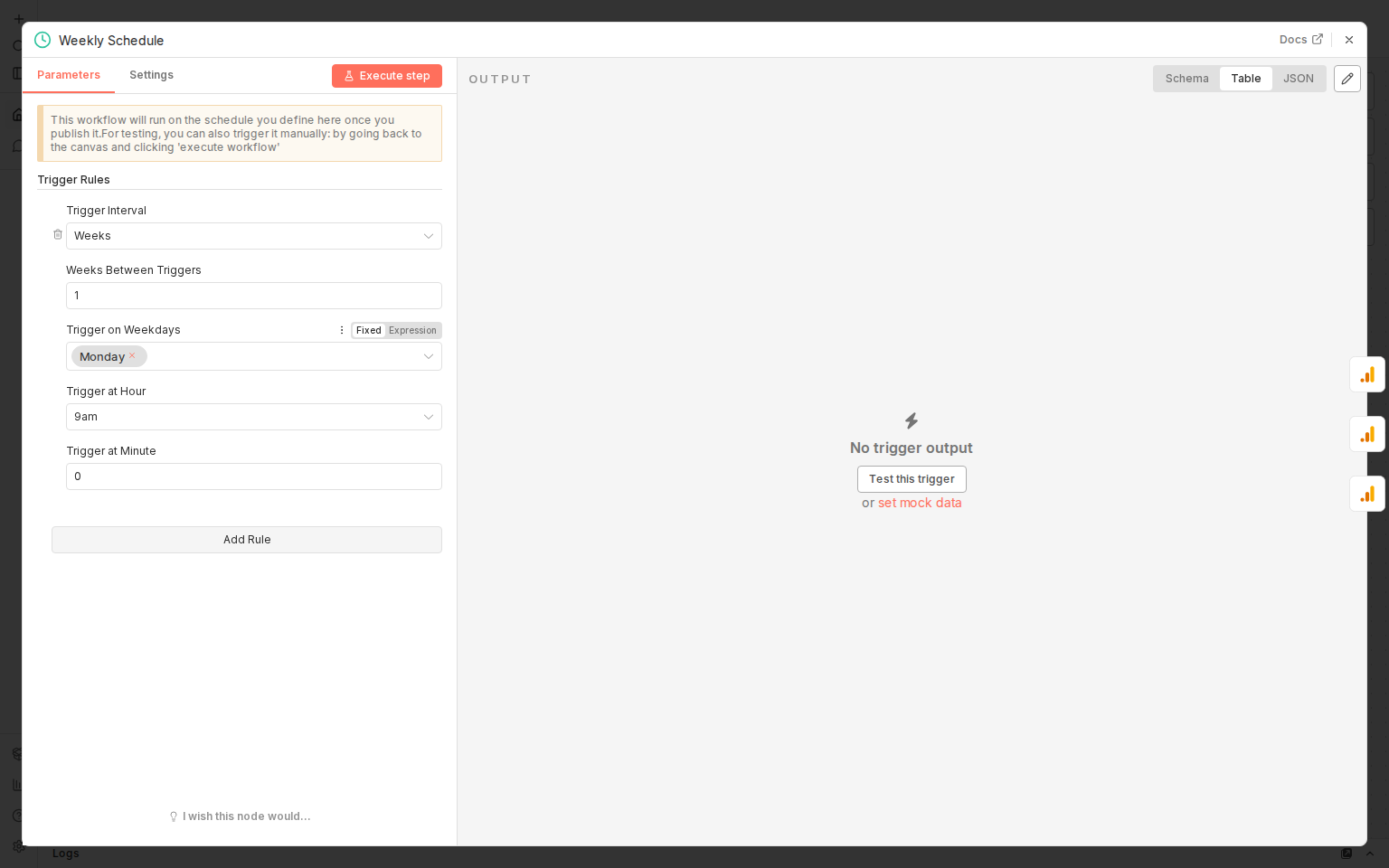Click the Weekly Schedule clock icon
Screen dimensions: 1389x868
[x=42, y=40]
